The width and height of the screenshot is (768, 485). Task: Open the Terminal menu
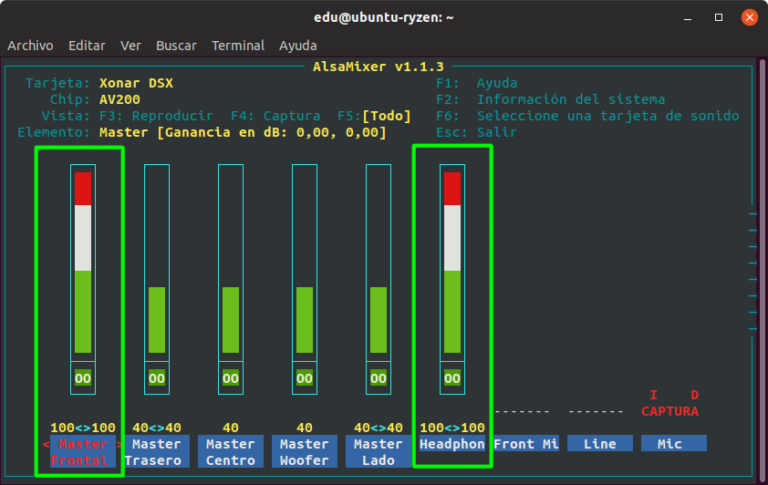point(238,46)
